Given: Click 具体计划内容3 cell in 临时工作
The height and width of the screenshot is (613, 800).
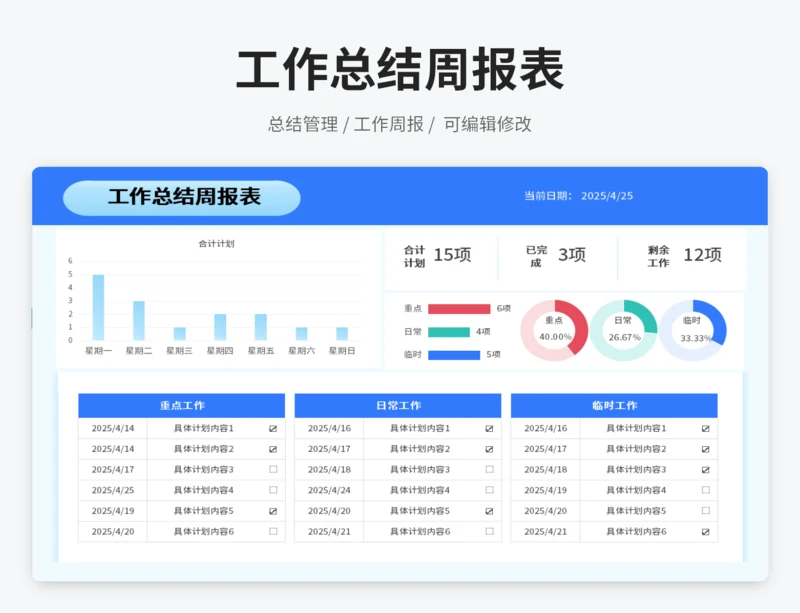Looking at the screenshot, I should [x=636, y=470].
